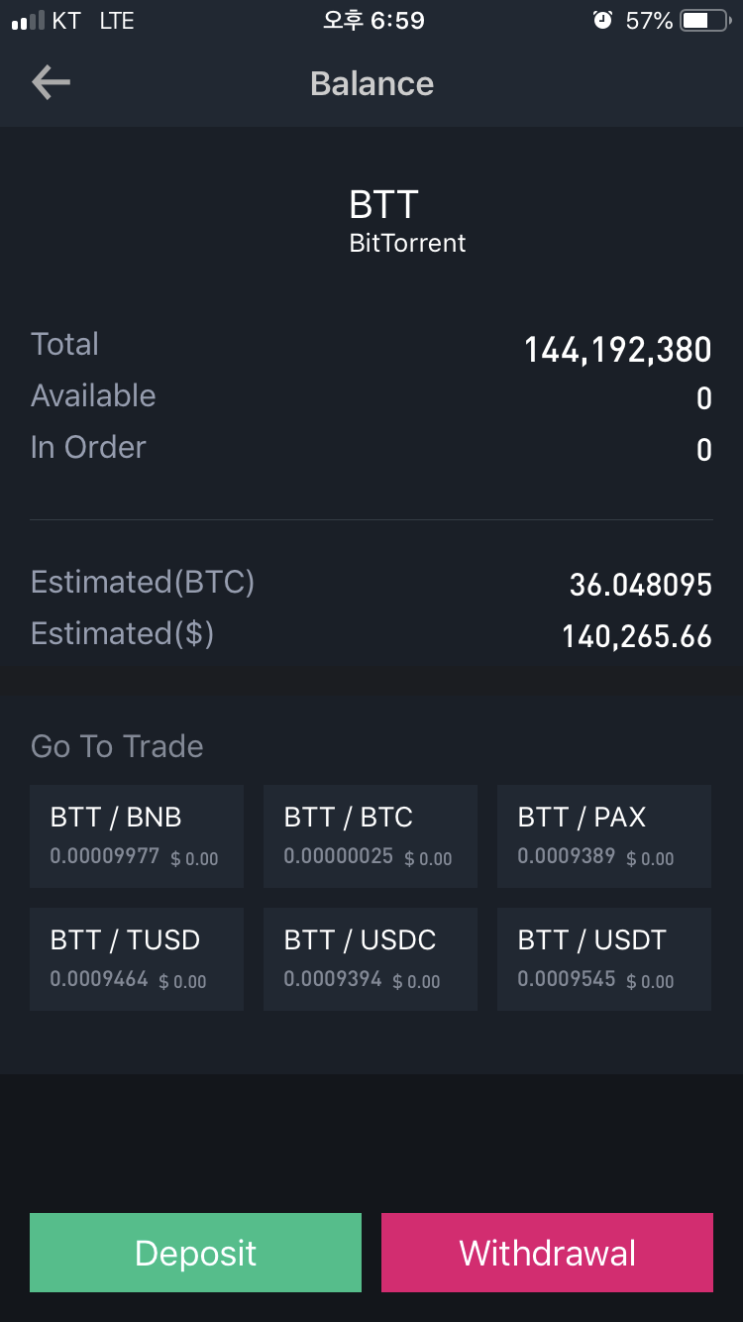The height and width of the screenshot is (1322, 743).
Task: Open the BTT / BNB trading pair
Action: coord(137,836)
